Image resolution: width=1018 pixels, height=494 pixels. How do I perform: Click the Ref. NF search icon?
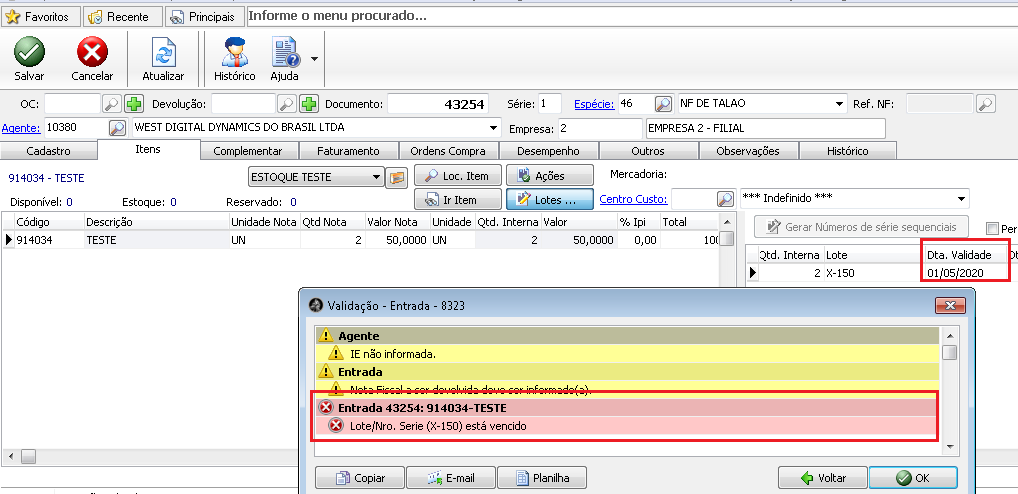pos(986,104)
